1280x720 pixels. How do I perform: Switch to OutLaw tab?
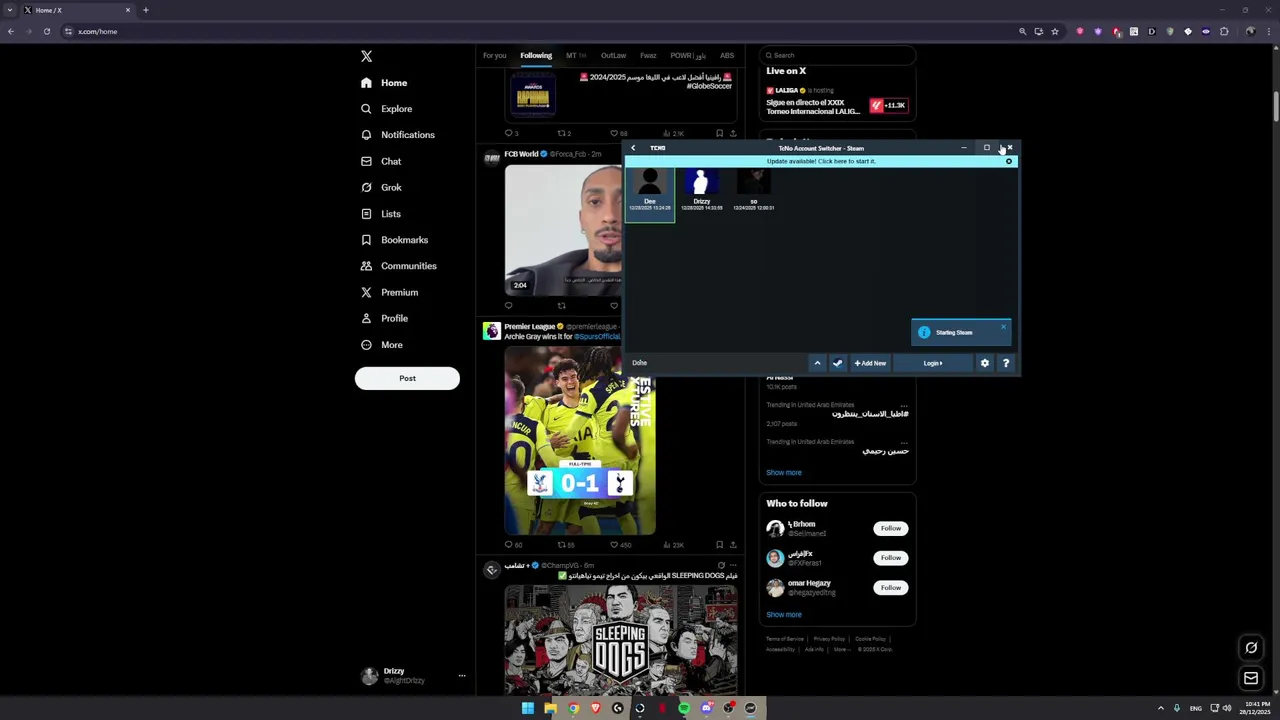click(613, 55)
